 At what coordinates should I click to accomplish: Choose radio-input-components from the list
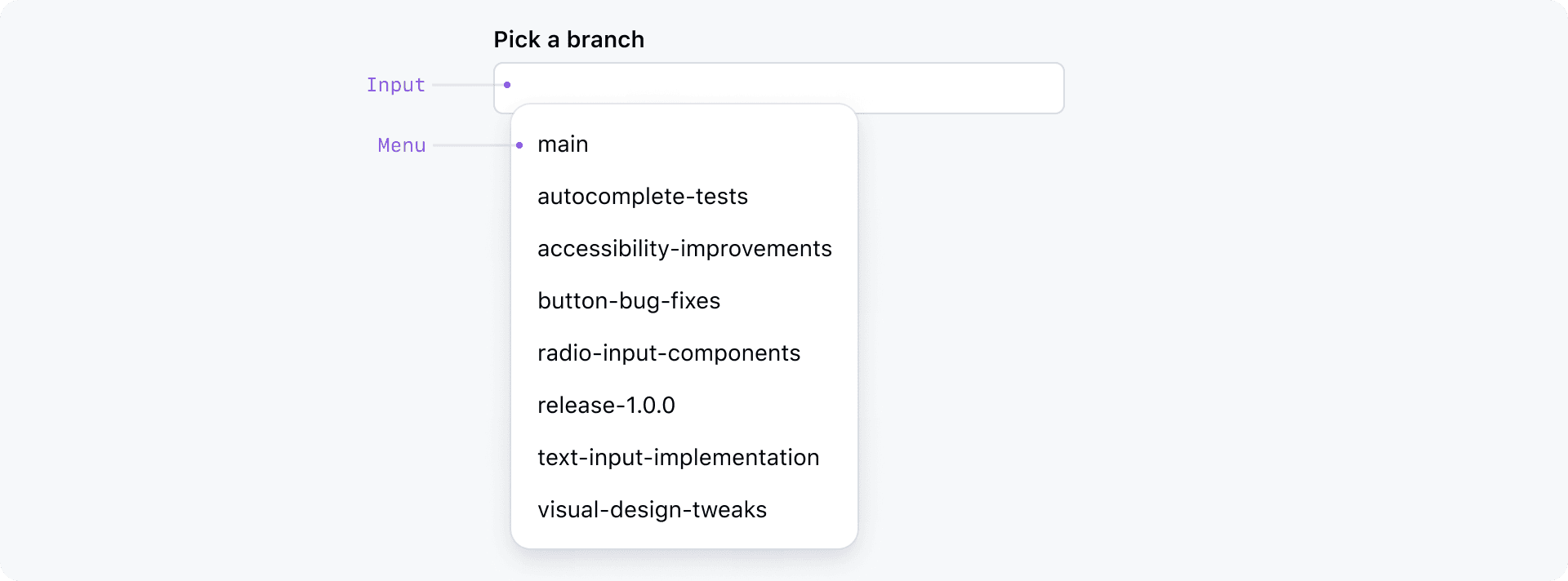point(668,353)
